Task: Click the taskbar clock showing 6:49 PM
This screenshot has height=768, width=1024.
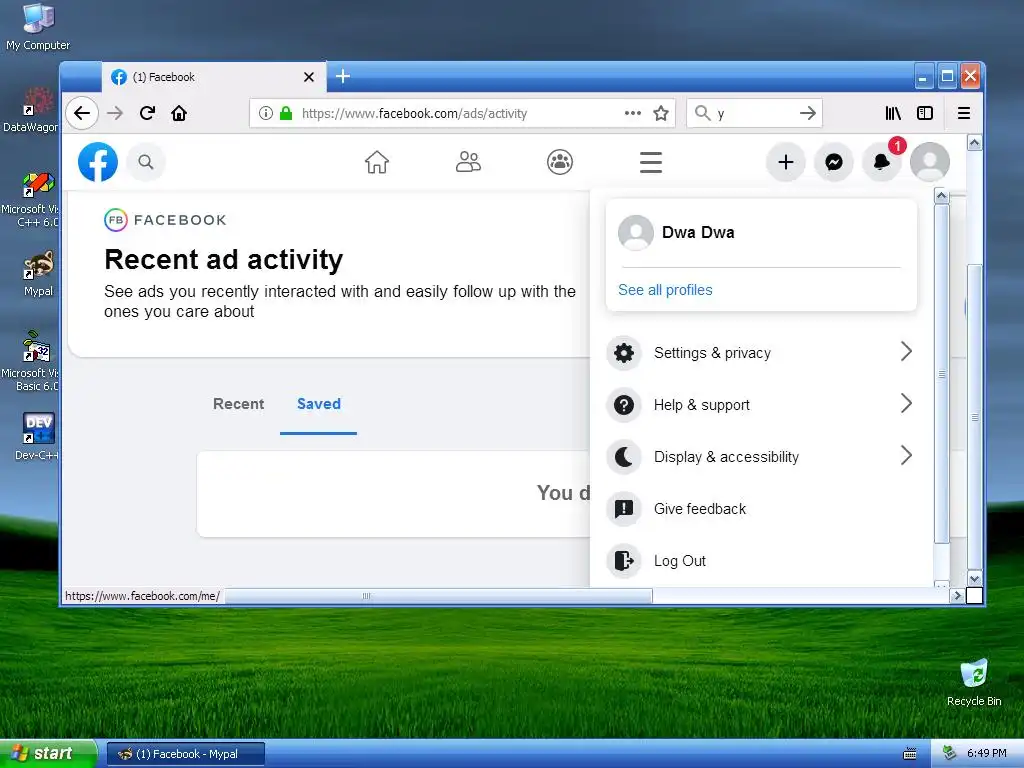Action: coord(986,754)
